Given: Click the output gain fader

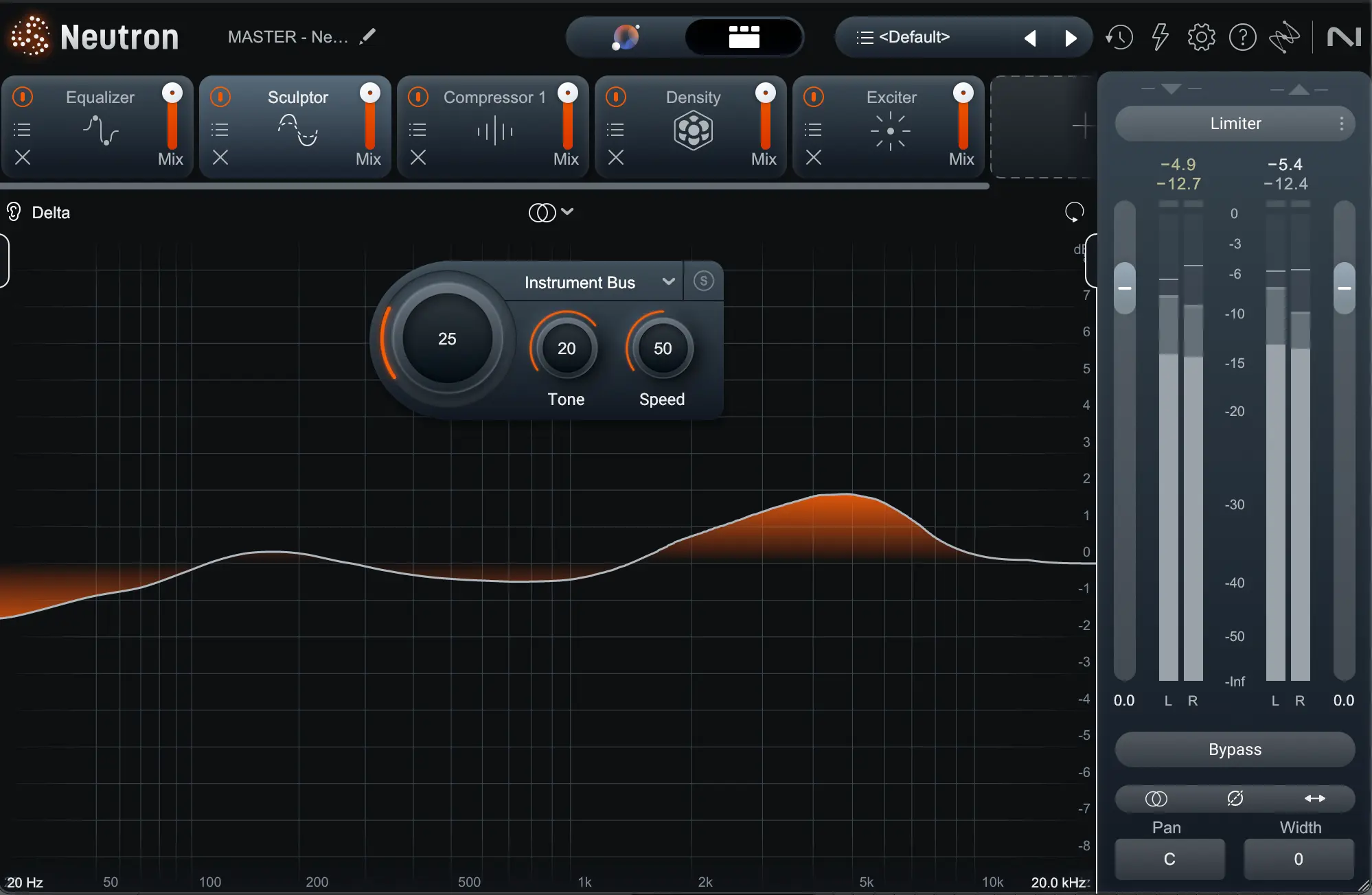Looking at the screenshot, I should 1345,288.
